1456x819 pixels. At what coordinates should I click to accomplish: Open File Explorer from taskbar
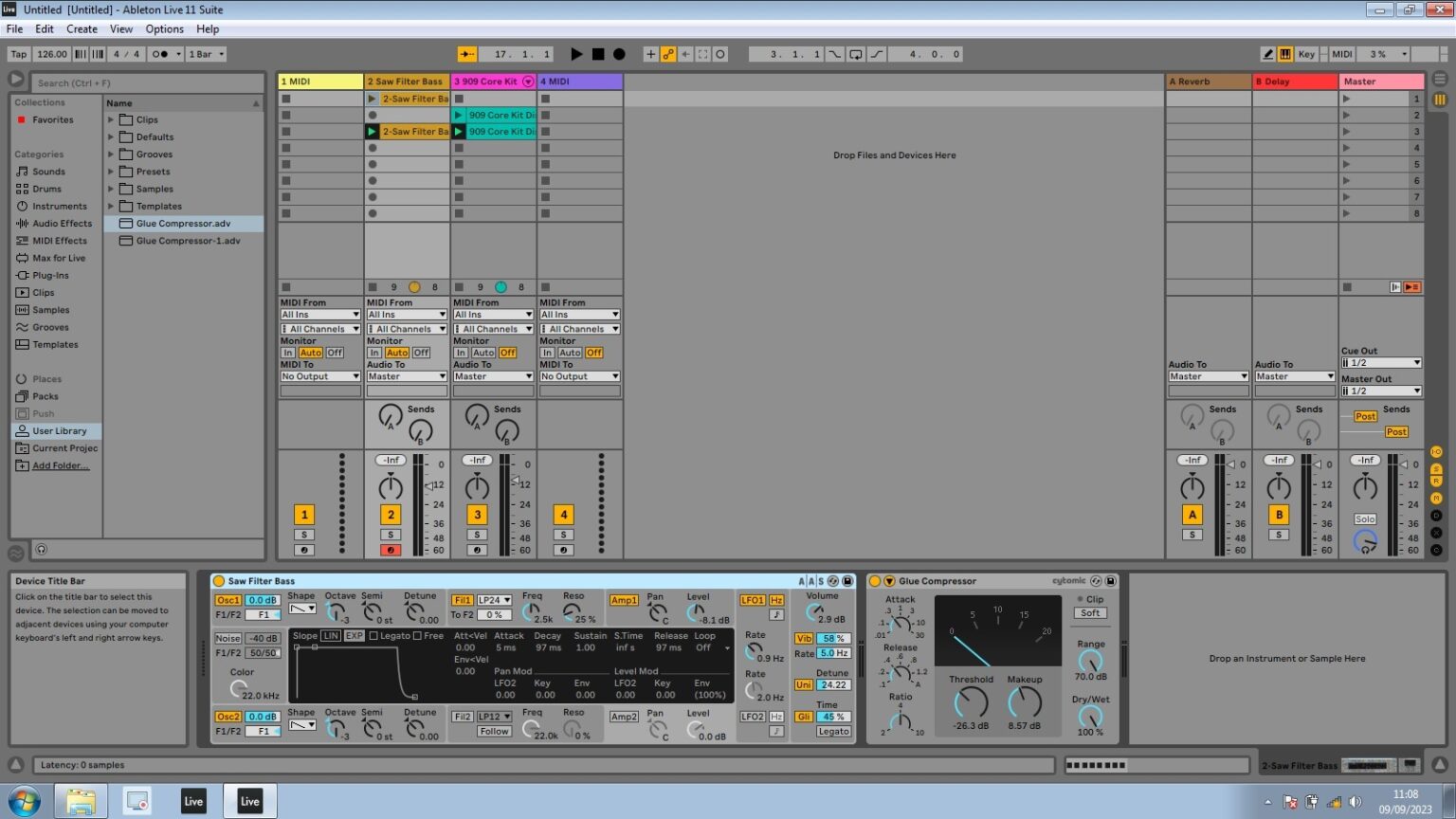pyautogui.click(x=81, y=801)
